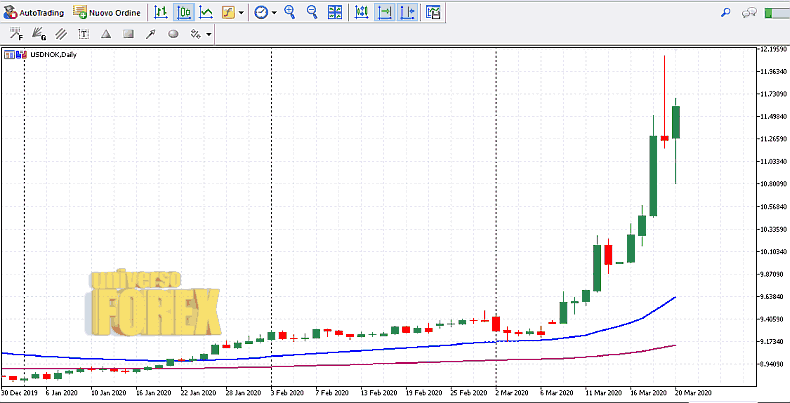Click the green connection status bar
Image resolution: width=790 pixels, height=403 pixels.
[x=777, y=12]
